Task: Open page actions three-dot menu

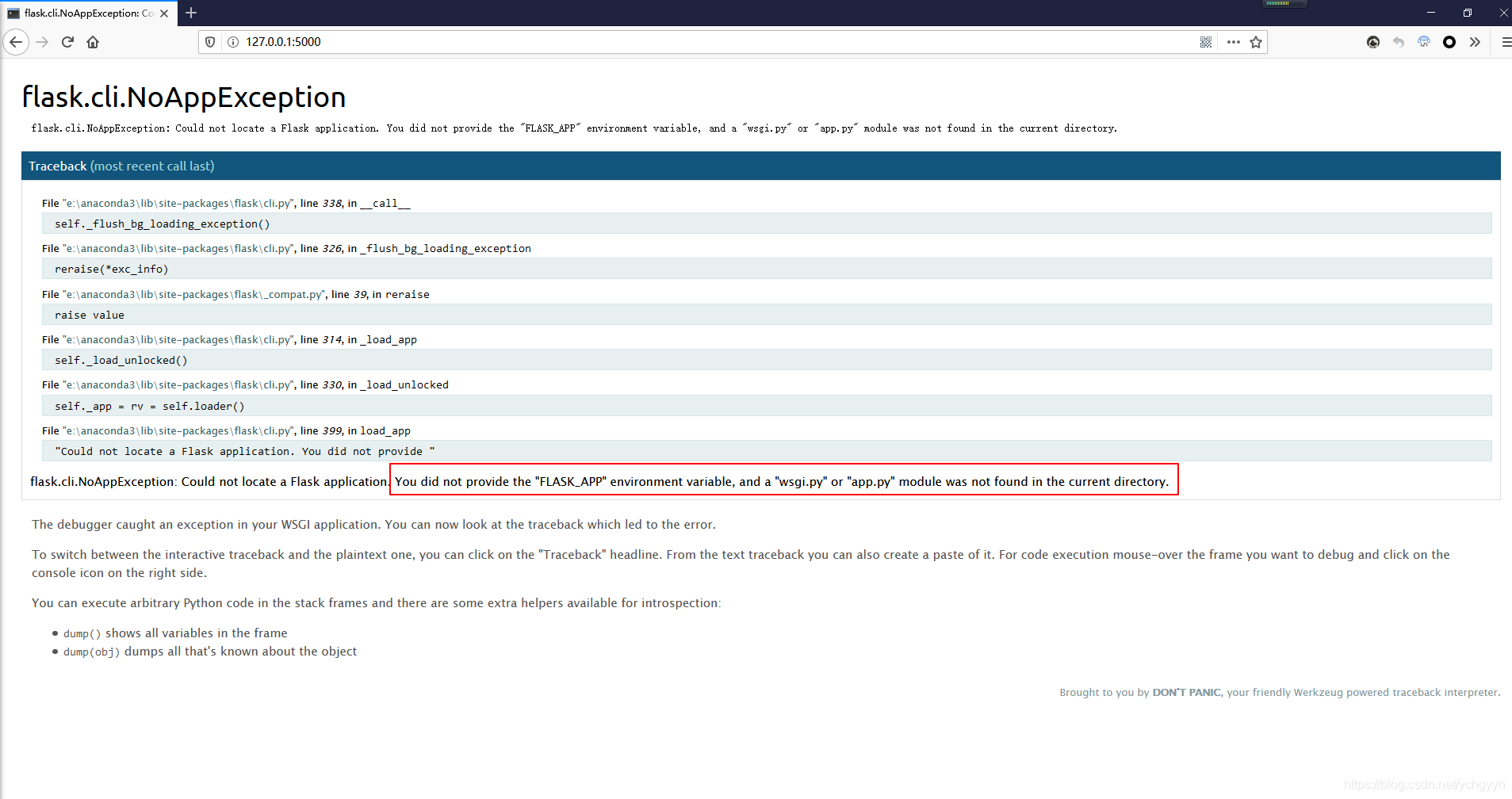Action: 1233,42
